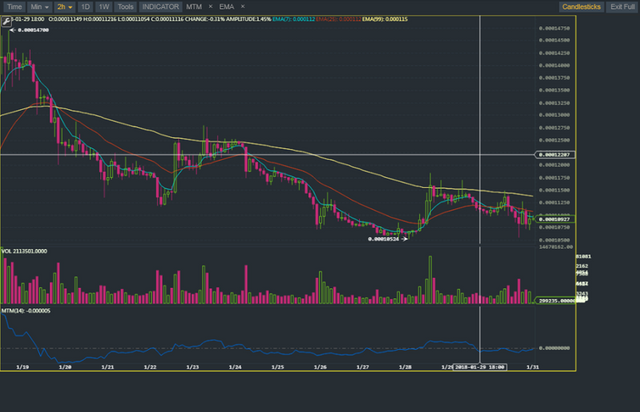Screen dimensions: 640x412
Task: Click the CHANGE:-0.31% readout
Action: click(x=205, y=19)
